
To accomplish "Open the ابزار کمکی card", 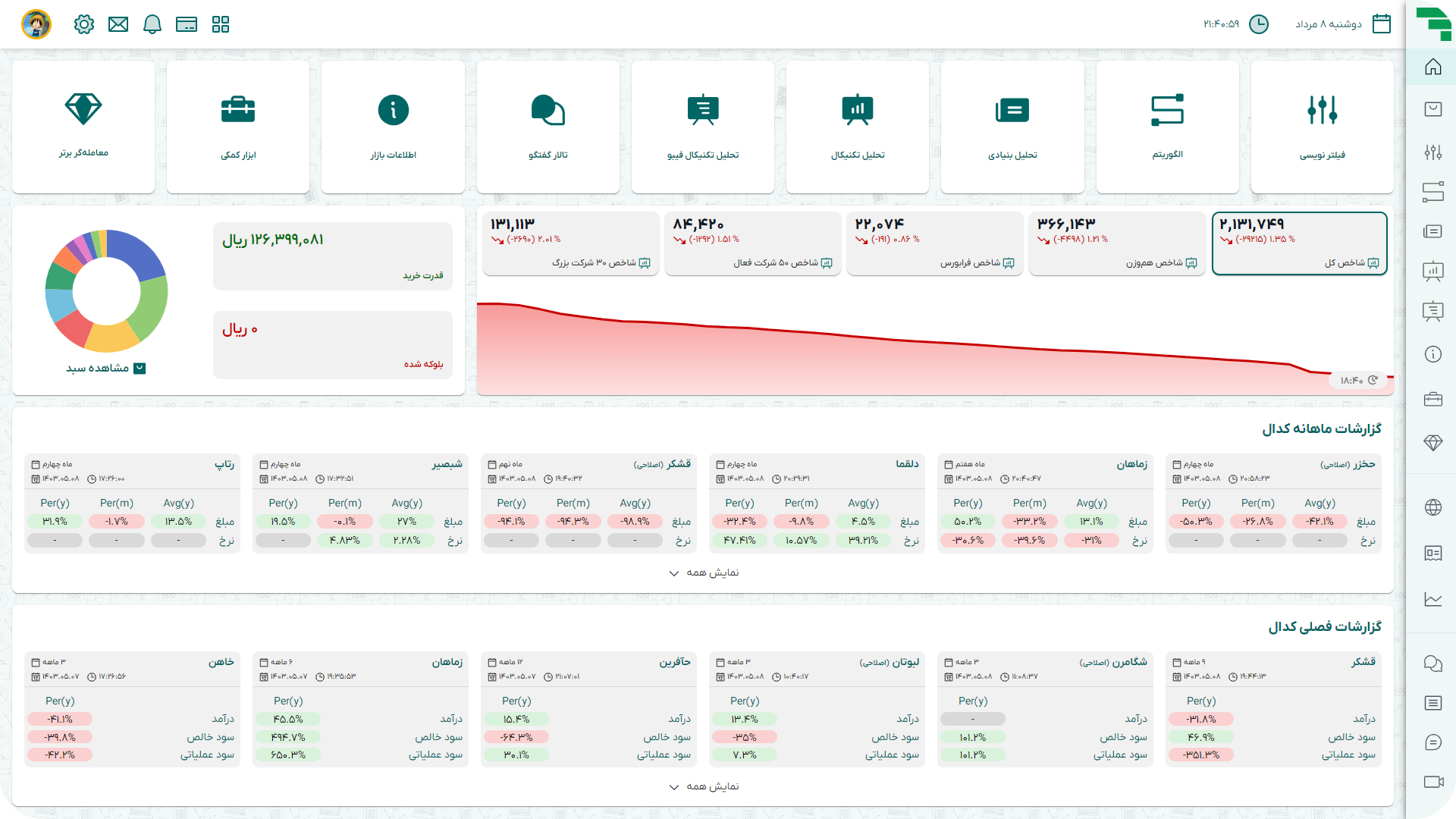I will pos(238,127).
